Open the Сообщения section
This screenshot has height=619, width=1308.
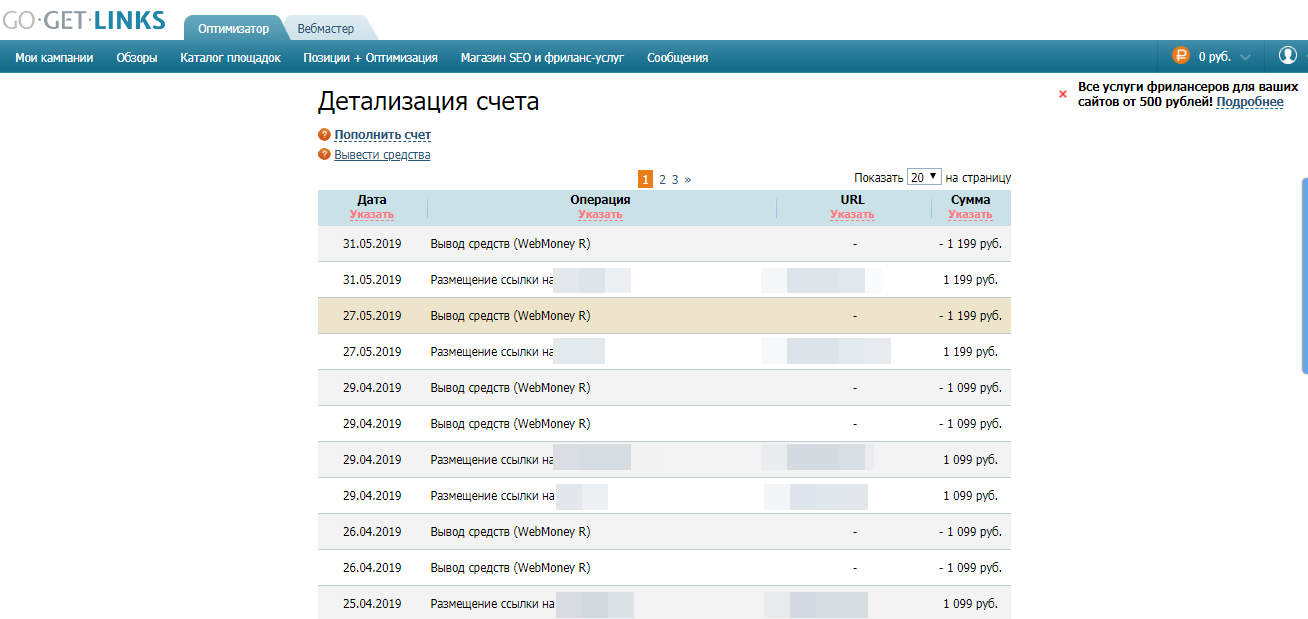677,58
